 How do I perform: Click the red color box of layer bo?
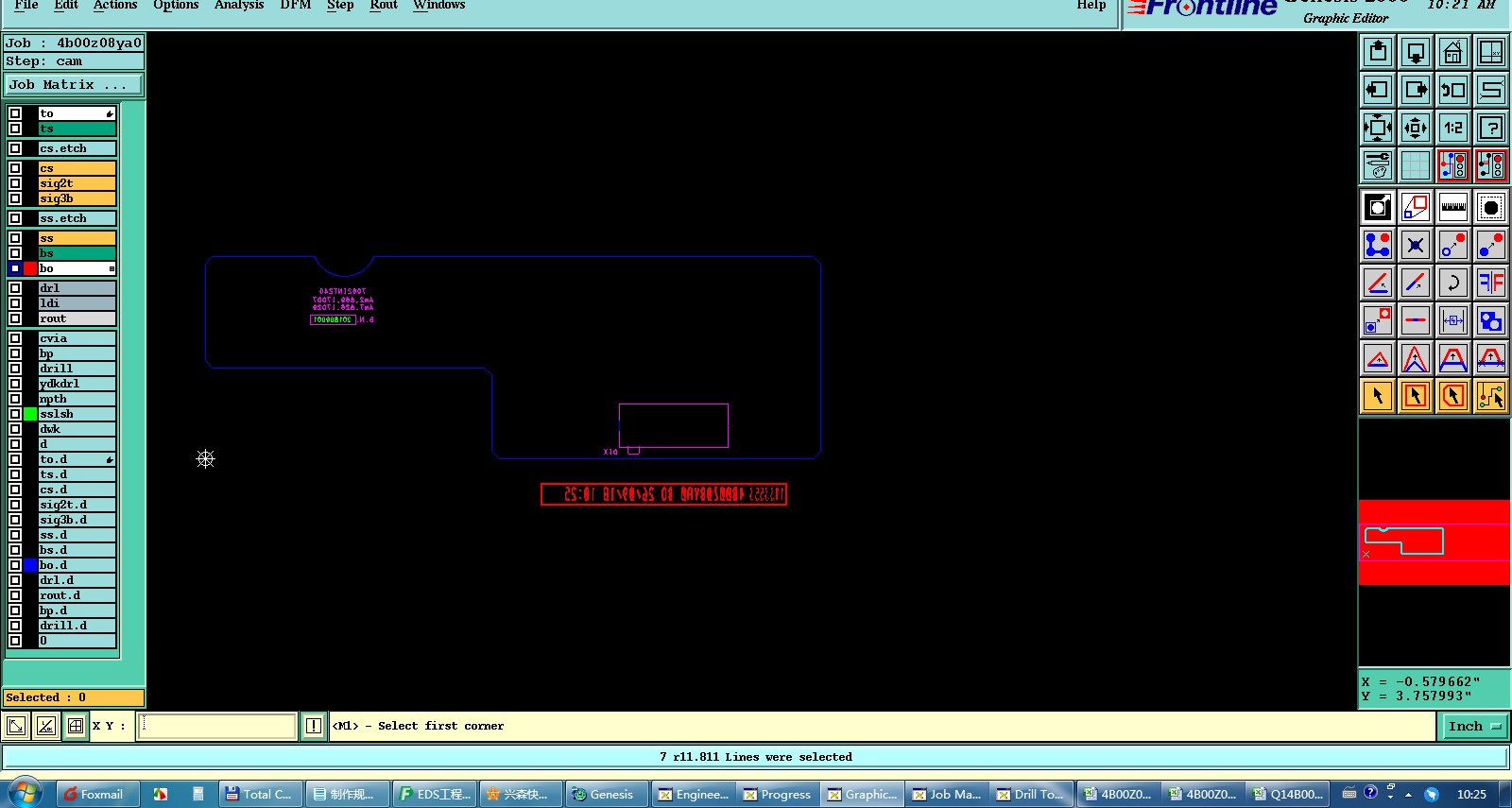point(30,268)
